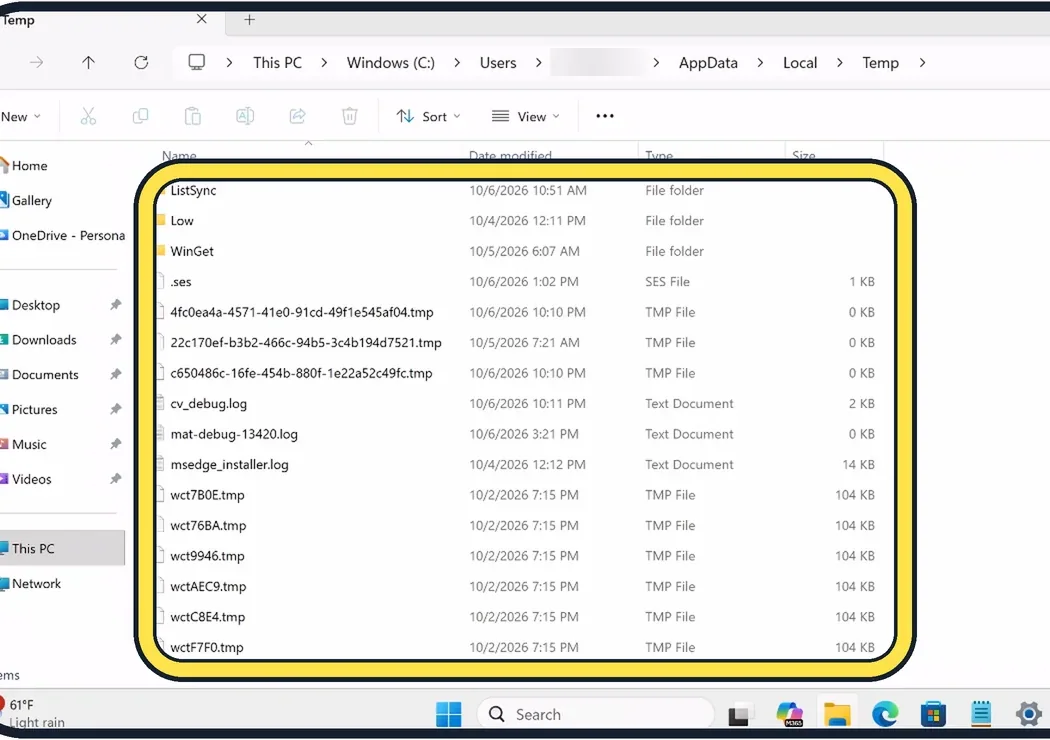Open the Sort dropdown

pyautogui.click(x=428, y=117)
